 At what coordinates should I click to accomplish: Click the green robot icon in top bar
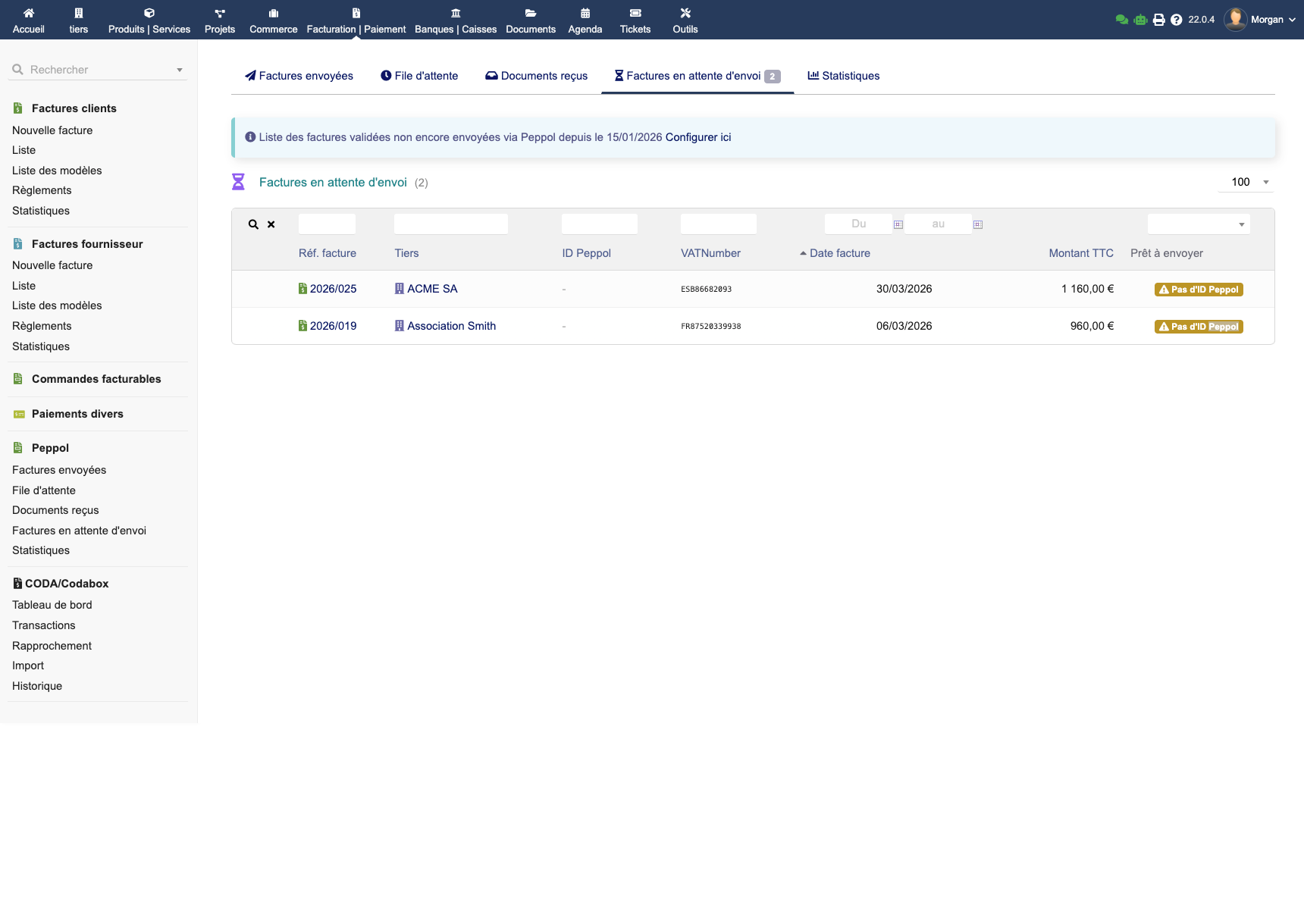point(1140,20)
